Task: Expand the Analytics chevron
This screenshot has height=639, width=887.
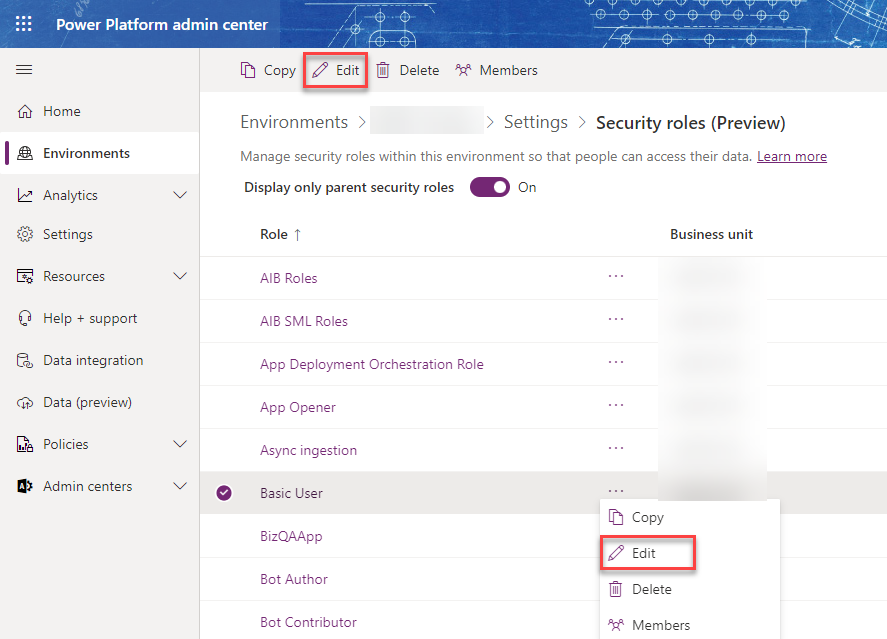Action: pyautogui.click(x=180, y=195)
